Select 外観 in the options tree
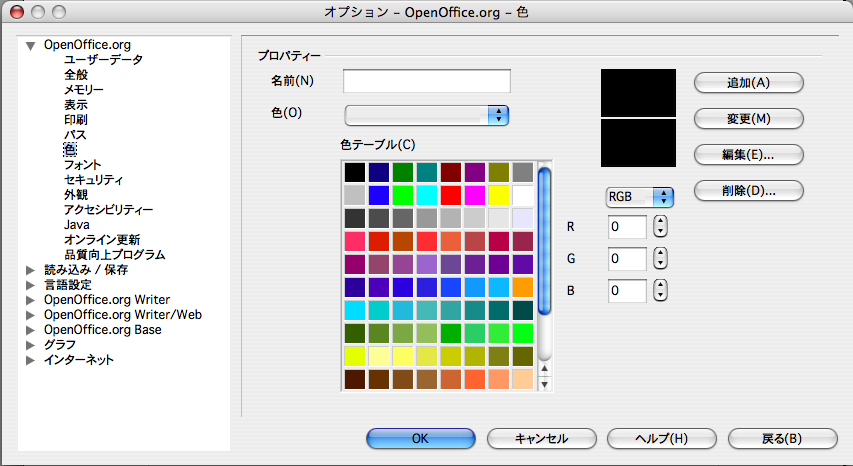Screen dimensions: 853x466 [x=76, y=194]
